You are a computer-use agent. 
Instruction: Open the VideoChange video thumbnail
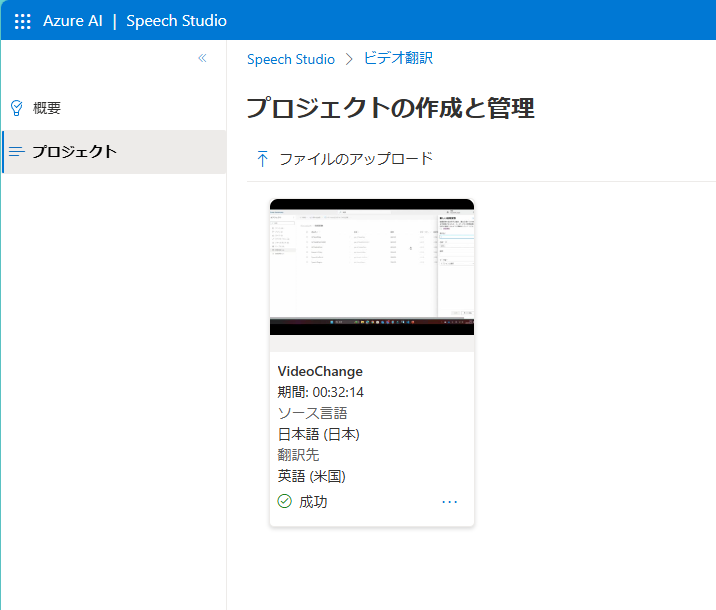pos(372,267)
